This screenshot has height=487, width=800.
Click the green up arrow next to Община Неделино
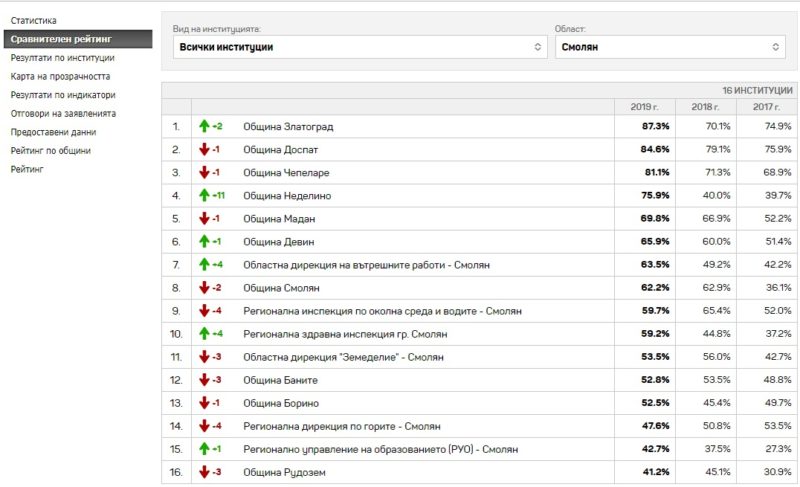205,195
